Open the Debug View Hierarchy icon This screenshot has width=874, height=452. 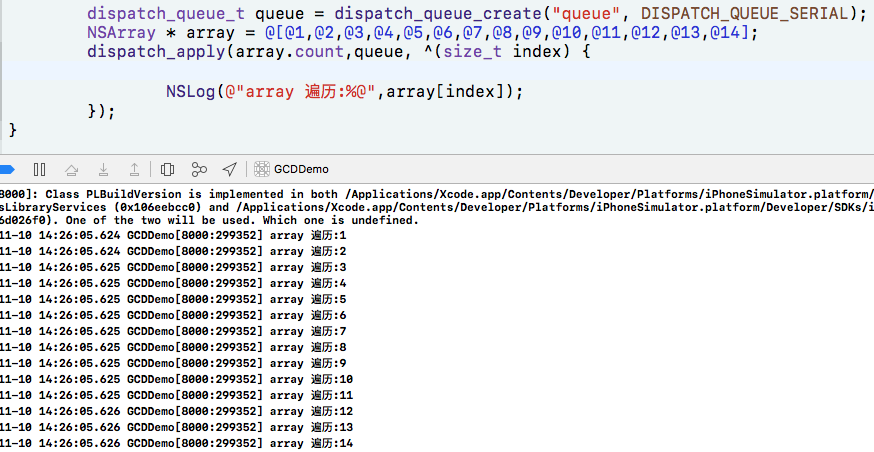(167, 169)
